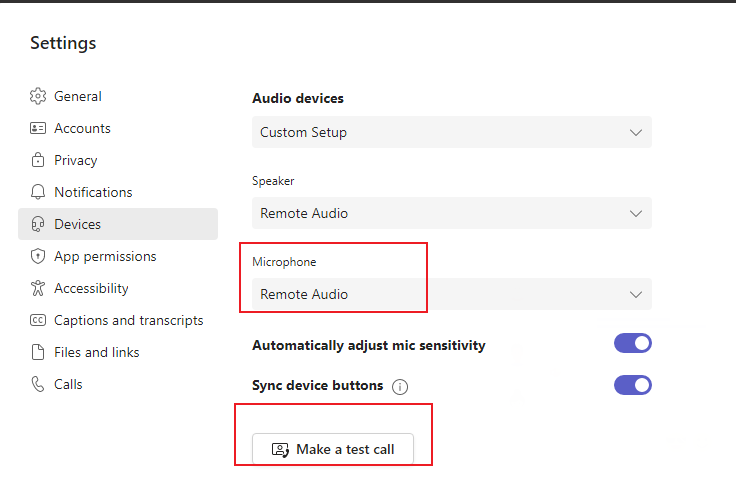Click the General gear icon

click(x=38, y=96)
